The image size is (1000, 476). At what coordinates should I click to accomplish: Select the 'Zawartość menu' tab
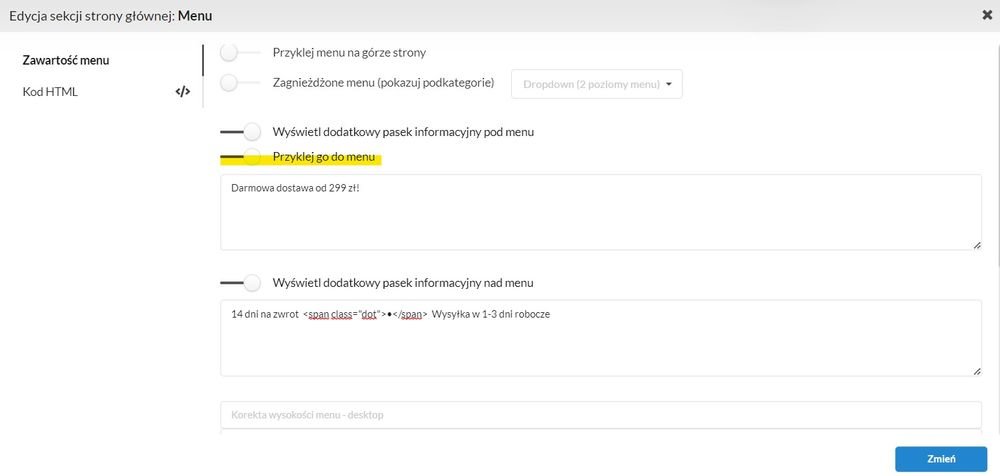(x=66, y=61)
